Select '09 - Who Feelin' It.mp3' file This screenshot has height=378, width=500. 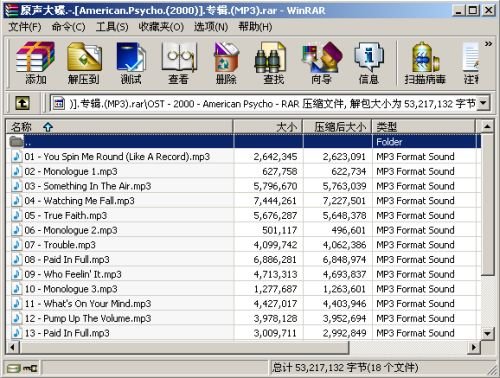tap(243, 274)
